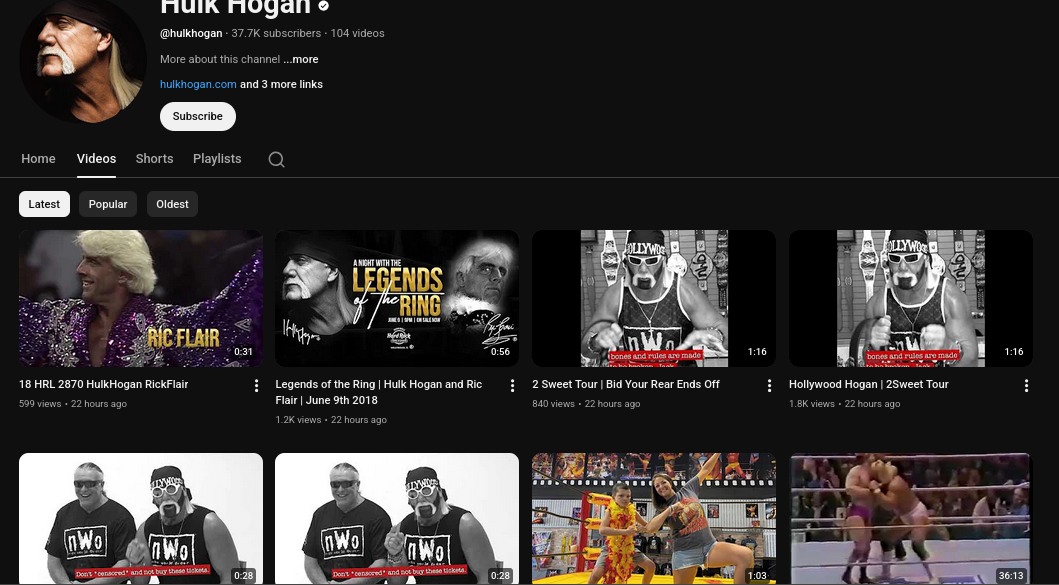Select the Oldest sort filter chip
This screenshot has height=585, width=1059.
[x=172, y=204]
